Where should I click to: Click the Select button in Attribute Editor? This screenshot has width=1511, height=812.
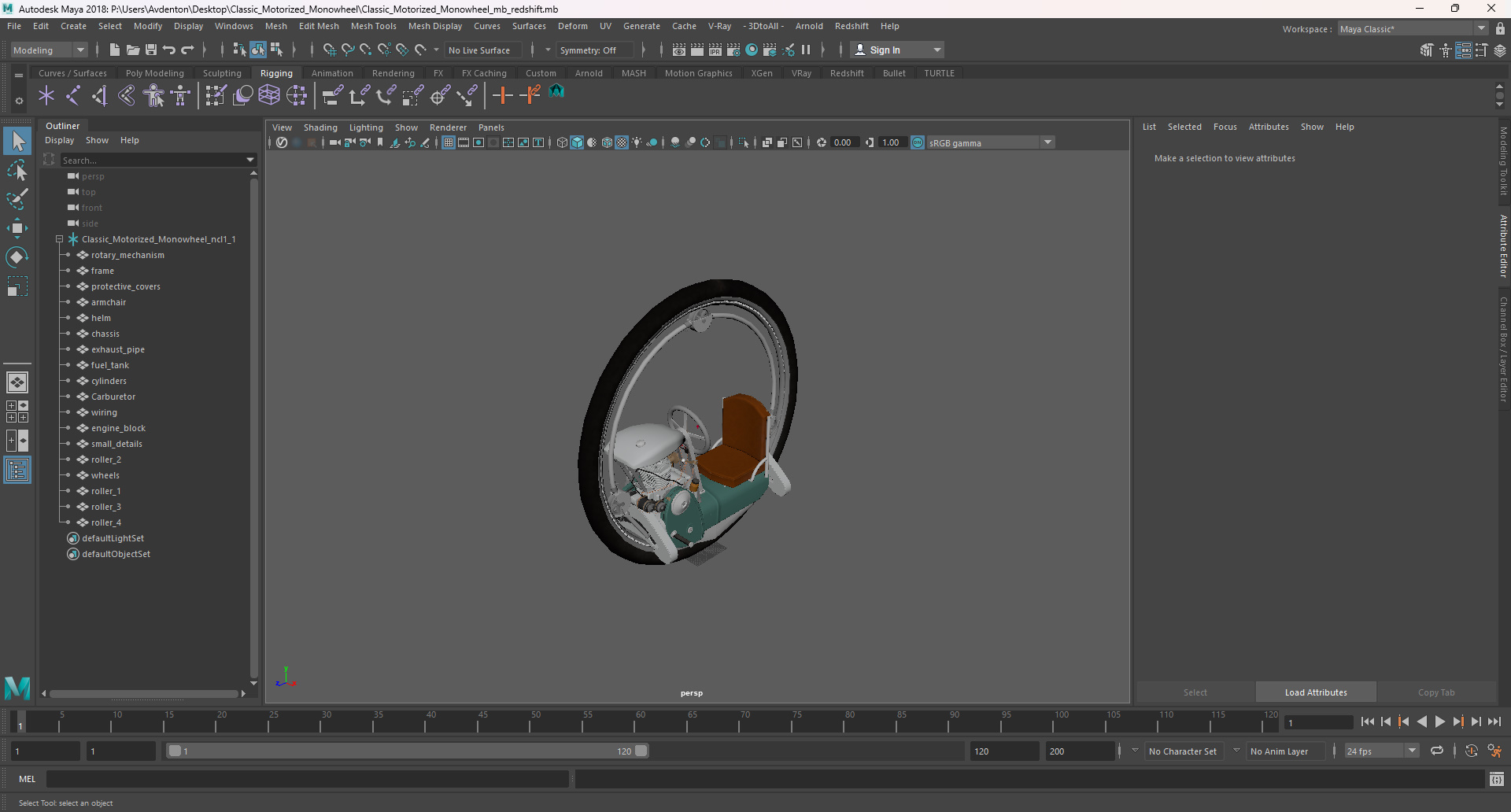click(x=1195, y=692)
